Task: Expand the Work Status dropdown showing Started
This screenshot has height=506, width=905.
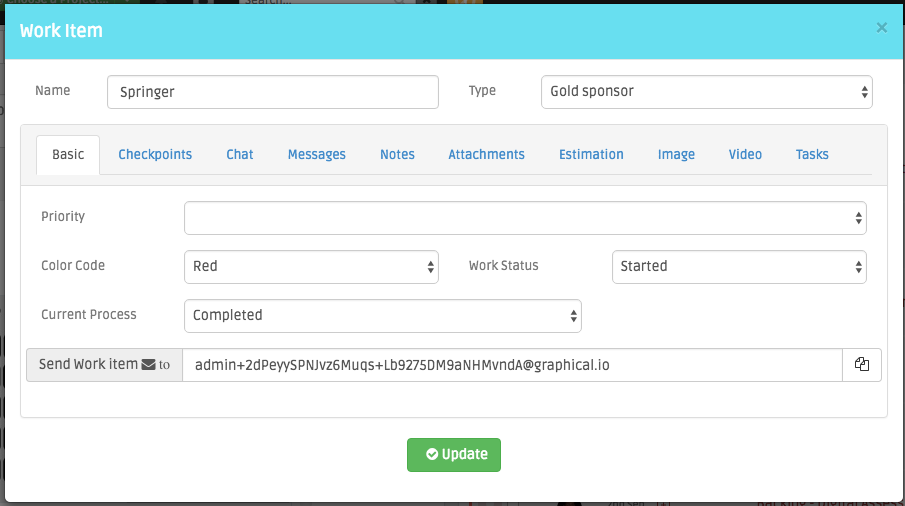Action: click(739, 267)
